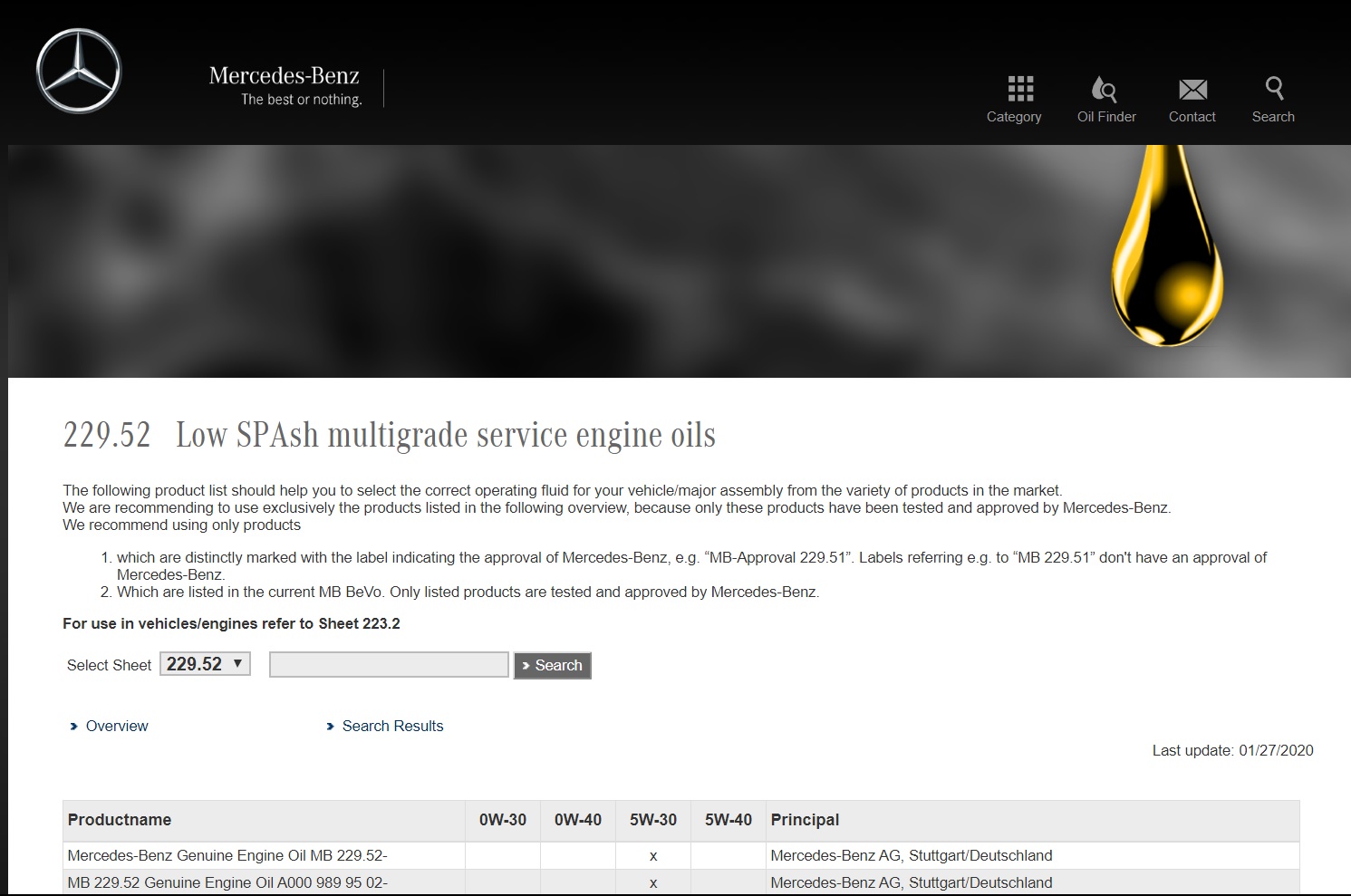Open the Select Sheet 229.52 dropdown
Image resolution: width=1351 pixels, height=896 pixels.
click(205, 664)
